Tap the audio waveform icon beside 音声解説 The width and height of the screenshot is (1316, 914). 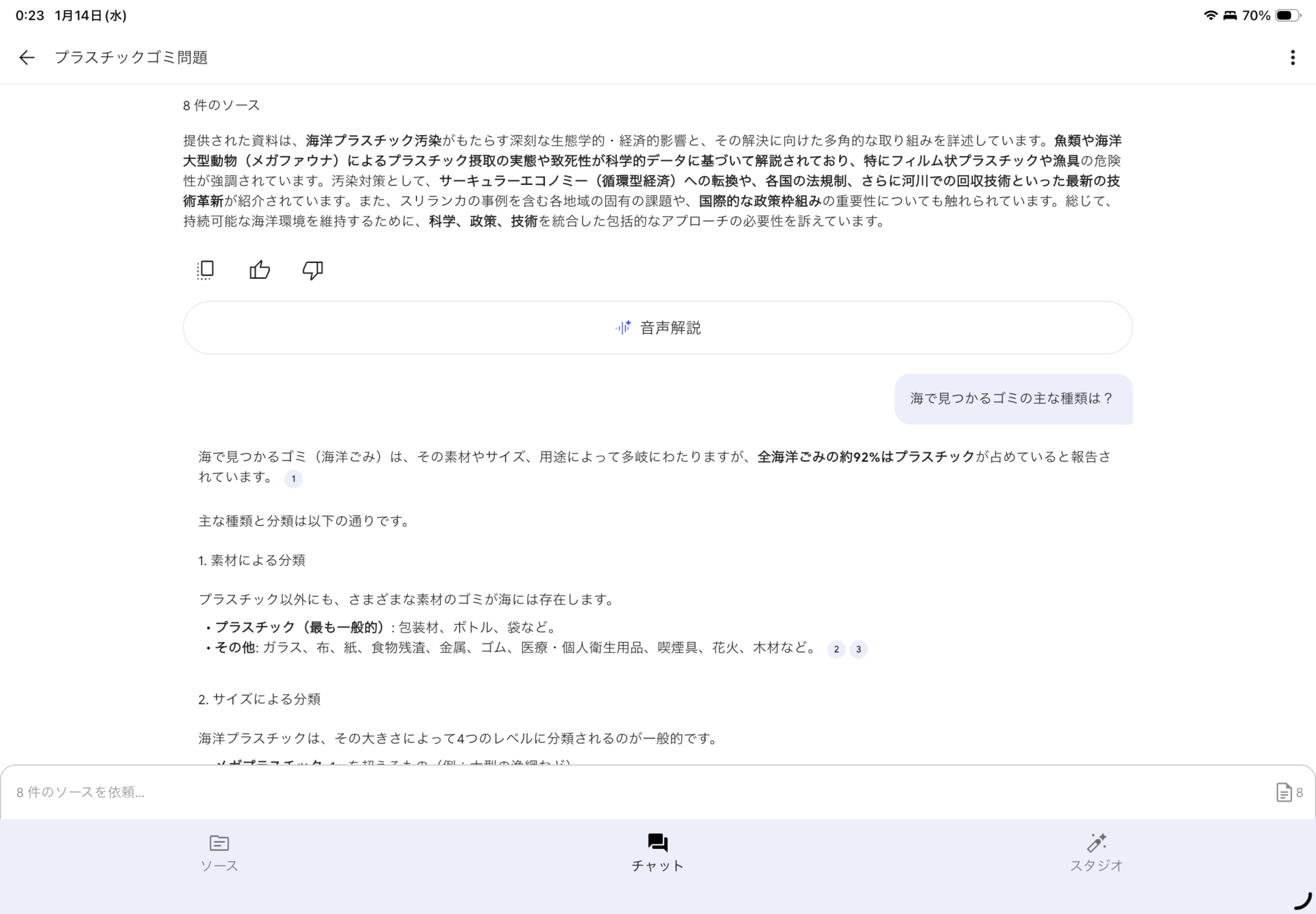pyautogui.click(x=623, y=328)
